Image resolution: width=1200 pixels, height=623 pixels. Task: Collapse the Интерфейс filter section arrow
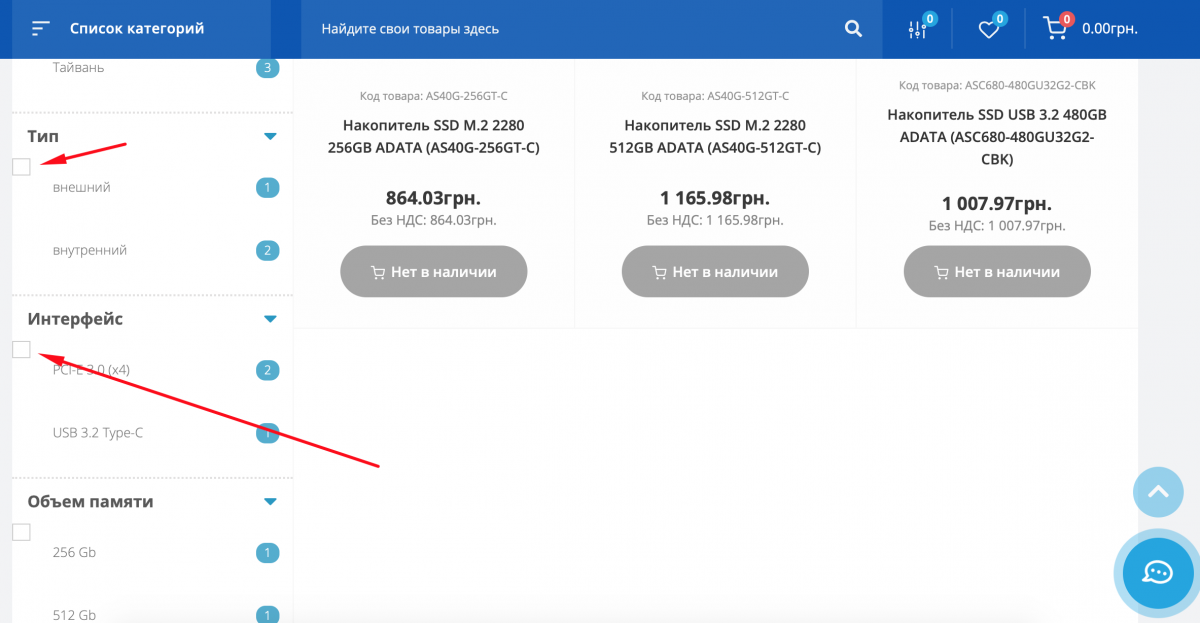pos(270,319)
